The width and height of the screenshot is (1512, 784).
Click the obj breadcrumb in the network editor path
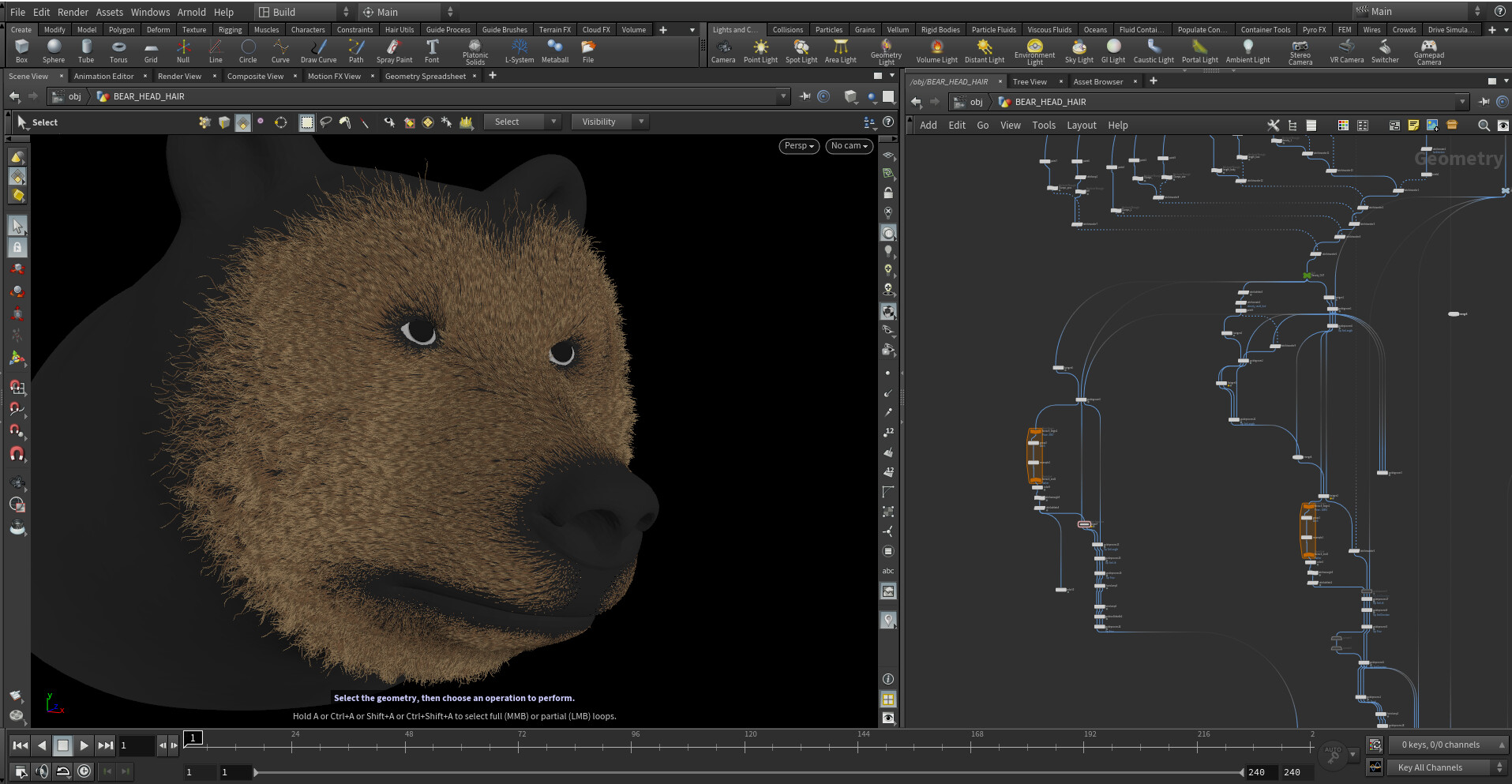pyautogui.click(x=976, y=102)
